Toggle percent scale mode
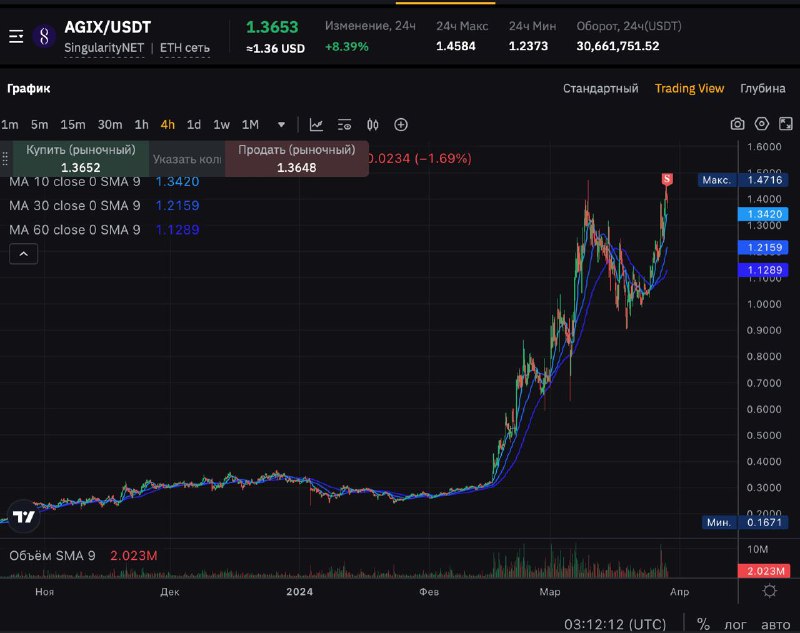The image size is (800, 633). point(704,624)
